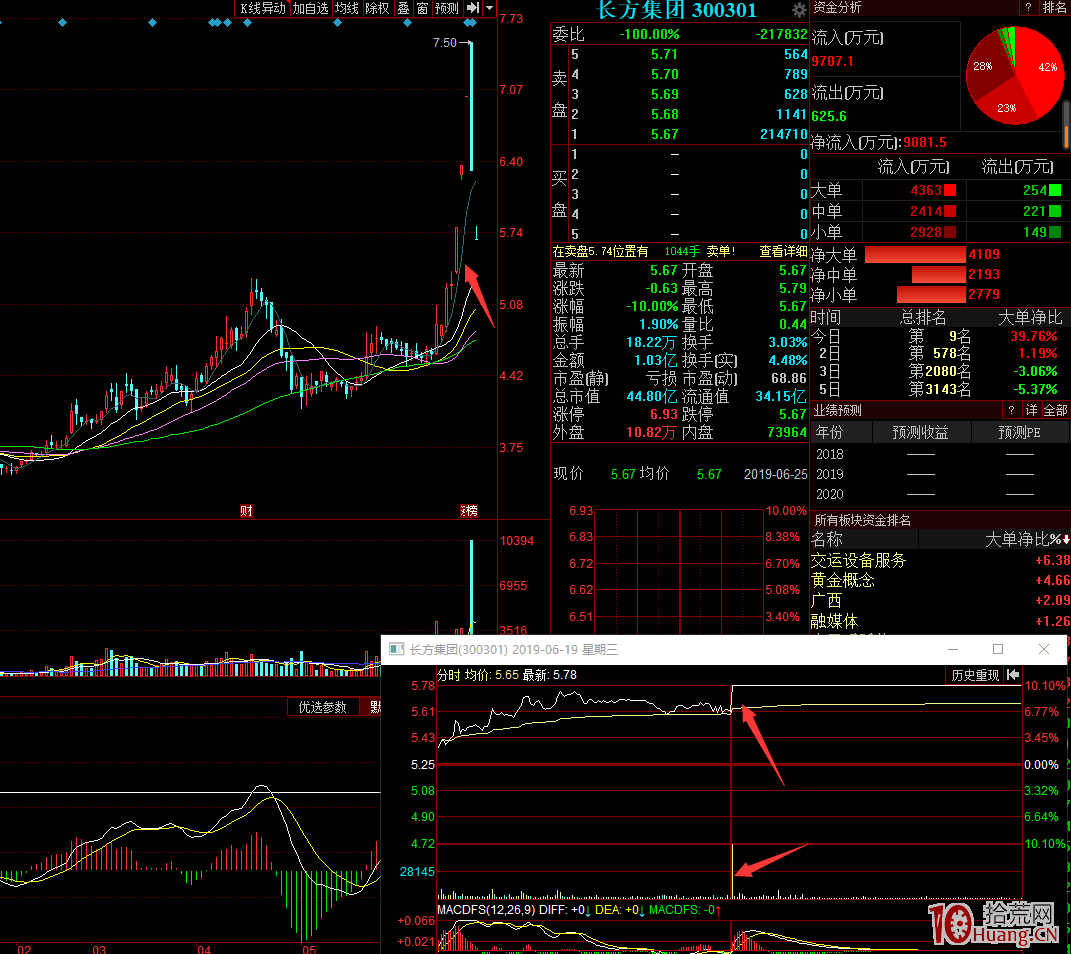Viewport: 1071px width, 954px height.
Task: Click the jump-to-end arrow icon in chart toolbar
Action: click(x=473, y=8)
